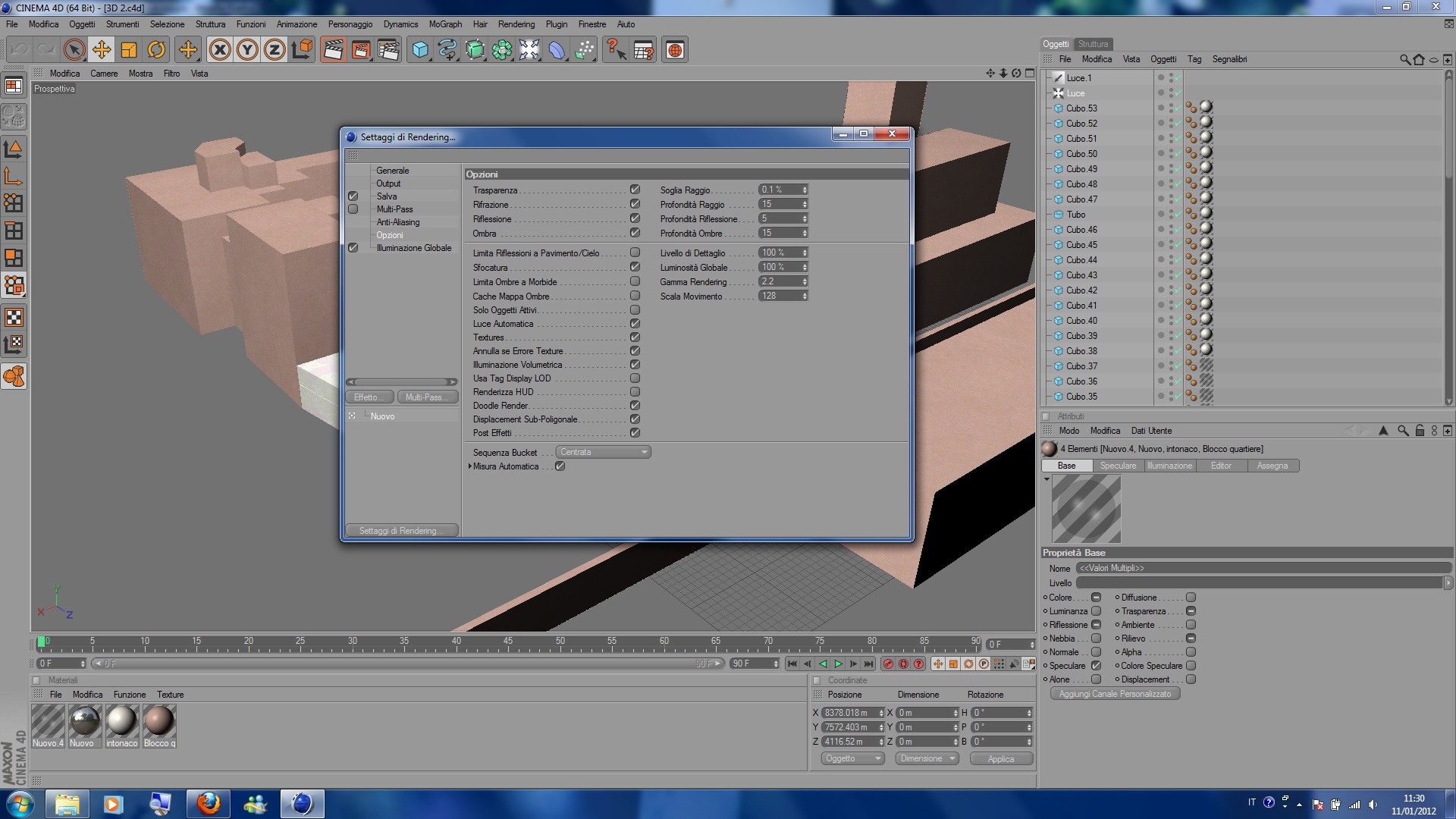Enable the Renderizza HUD checkbox

click(635, 392)
